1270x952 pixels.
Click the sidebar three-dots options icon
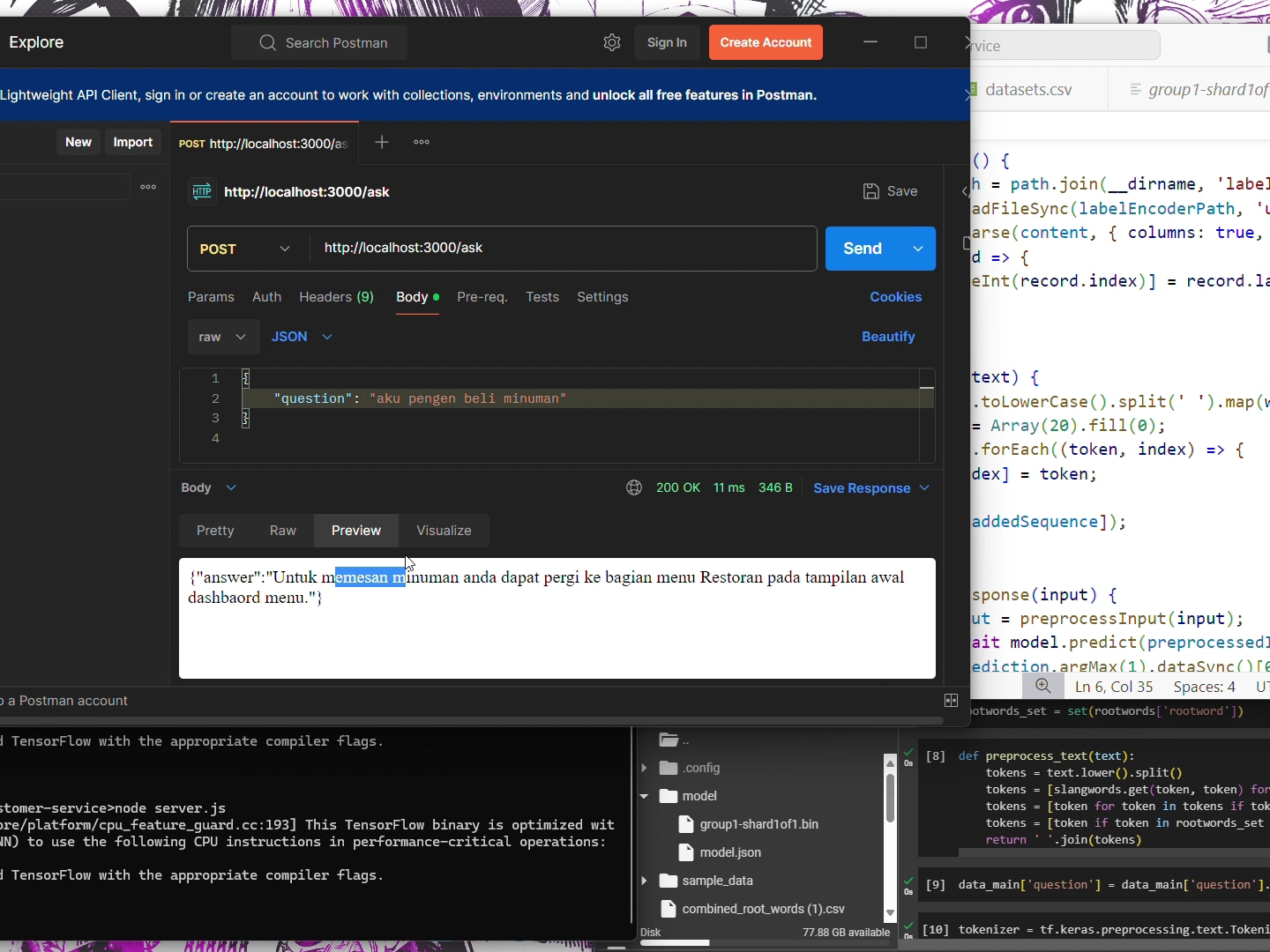(x=148, y=187)
